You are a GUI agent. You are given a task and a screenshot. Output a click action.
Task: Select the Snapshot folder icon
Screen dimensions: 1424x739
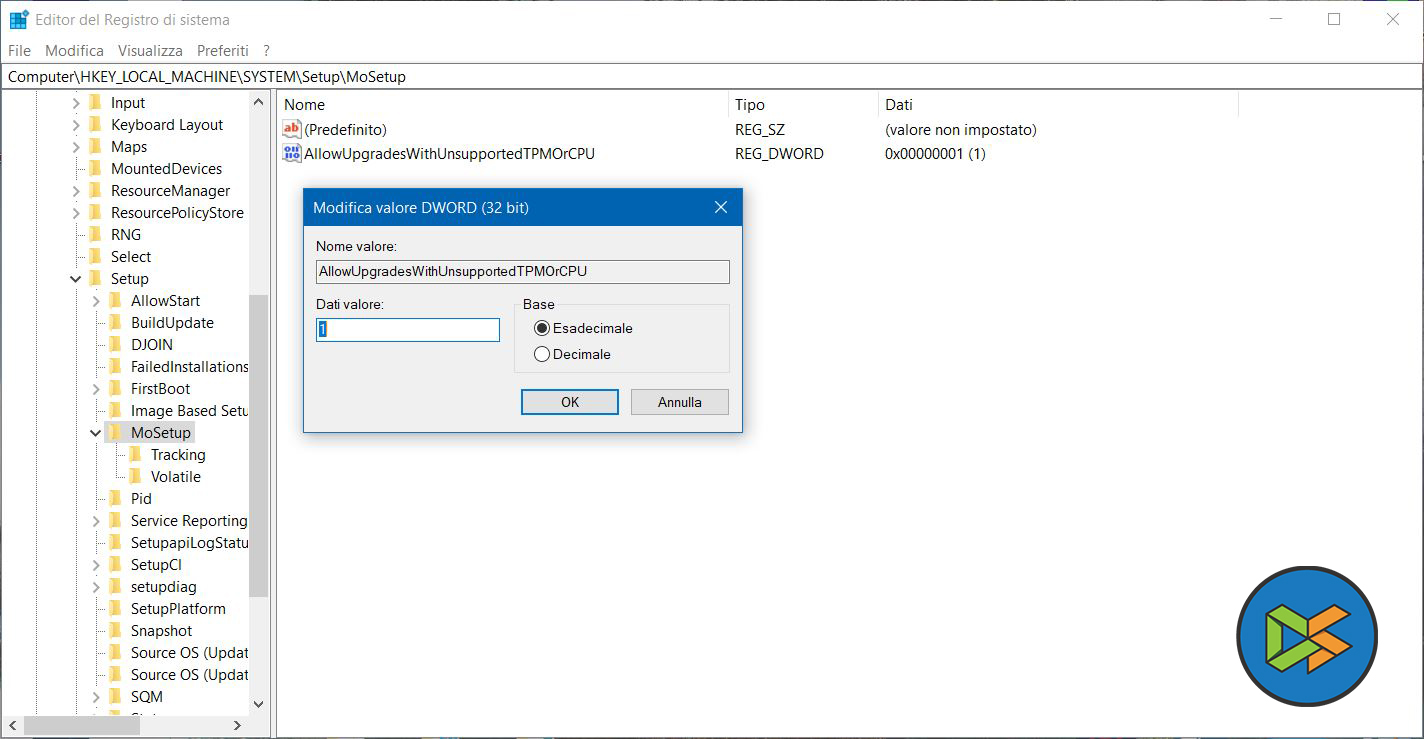(115, 630)
